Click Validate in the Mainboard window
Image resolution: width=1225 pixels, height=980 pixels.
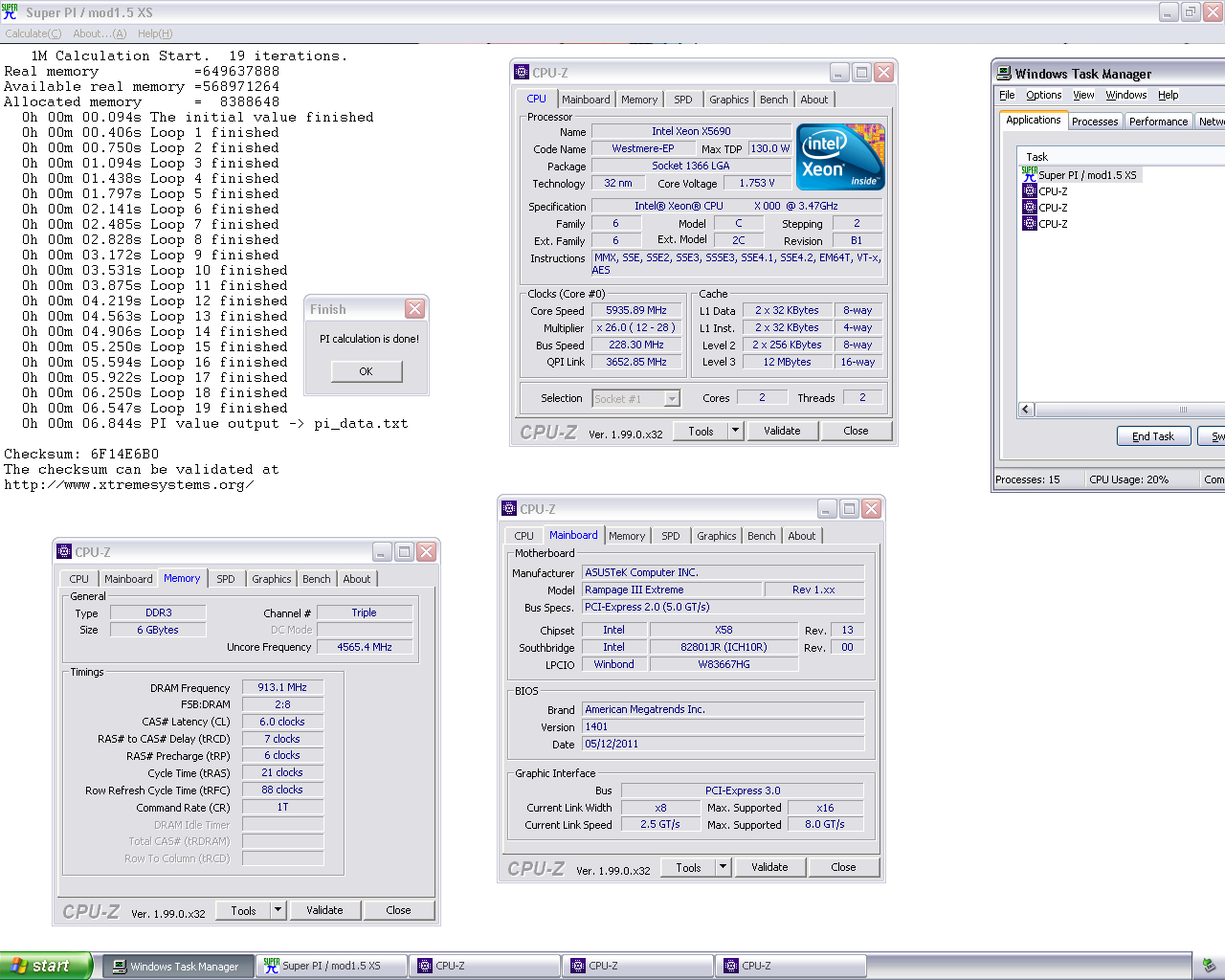click(x=769, y=867)
